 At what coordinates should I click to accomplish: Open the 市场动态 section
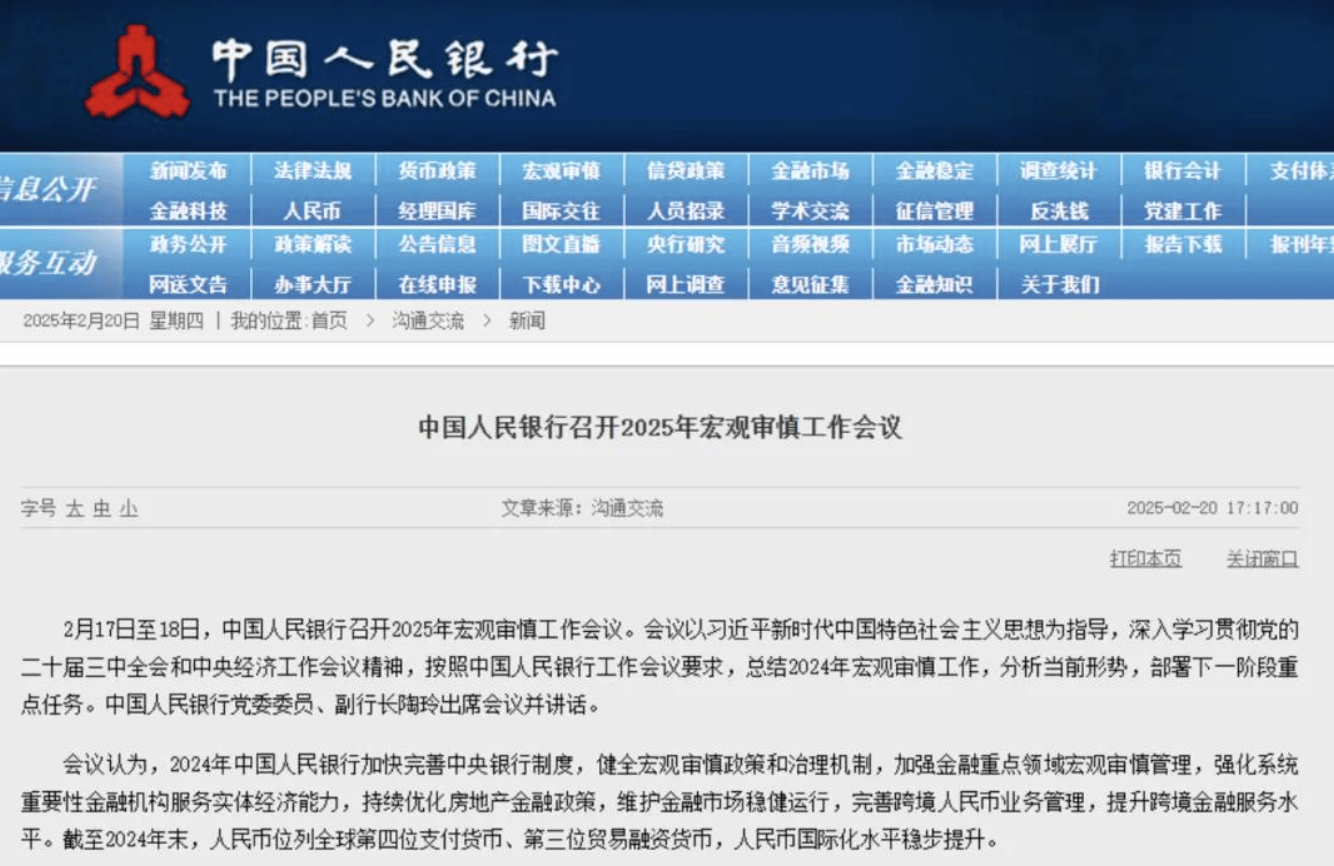point(934,244)
